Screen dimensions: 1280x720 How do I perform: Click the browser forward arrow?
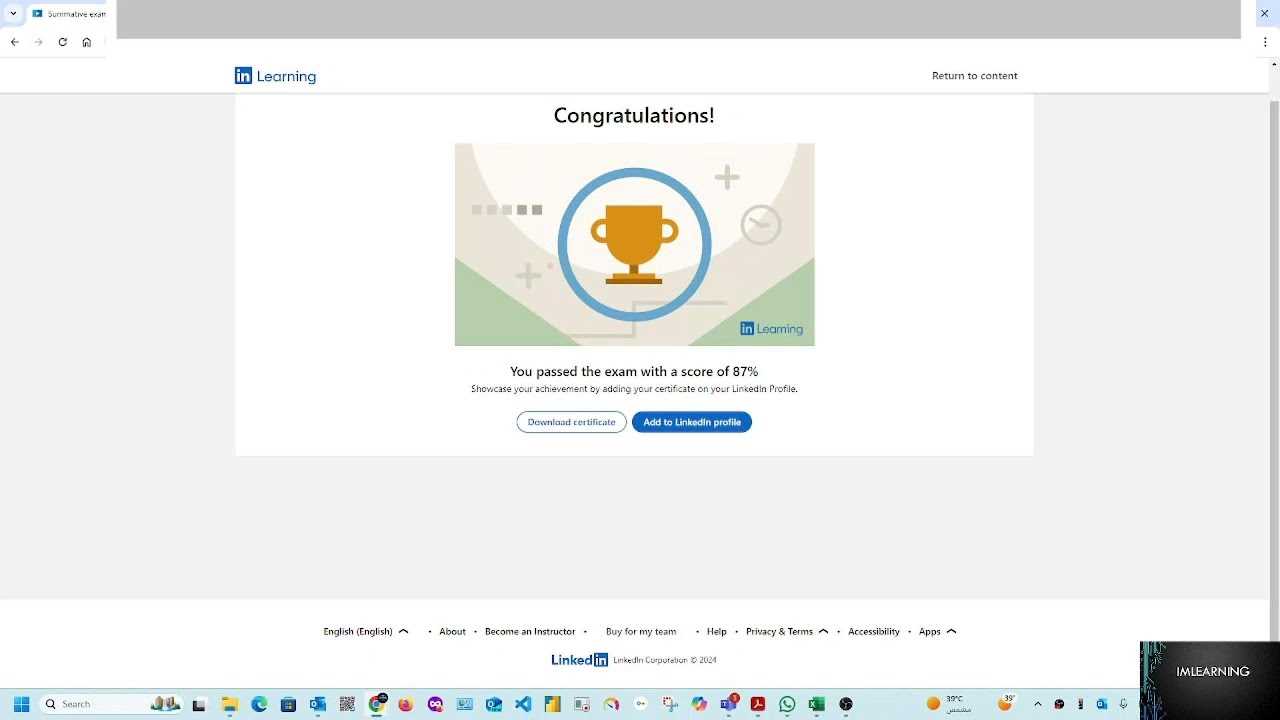click(38, 42)
